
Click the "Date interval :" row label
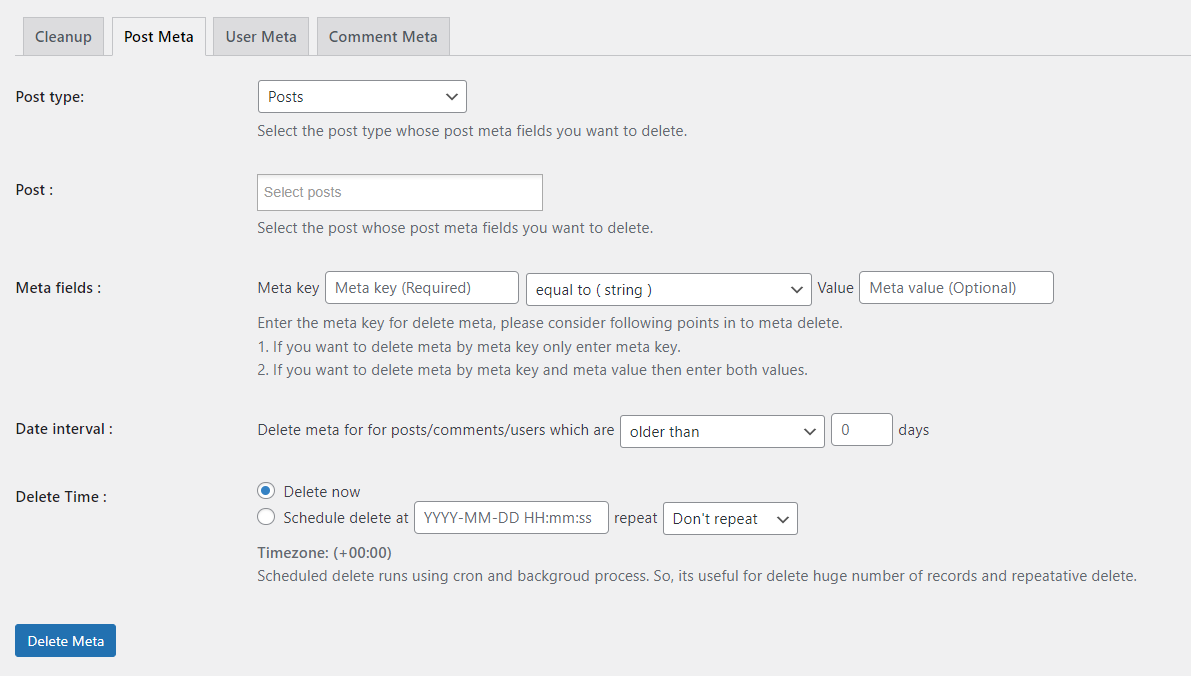tap(64, 428)
